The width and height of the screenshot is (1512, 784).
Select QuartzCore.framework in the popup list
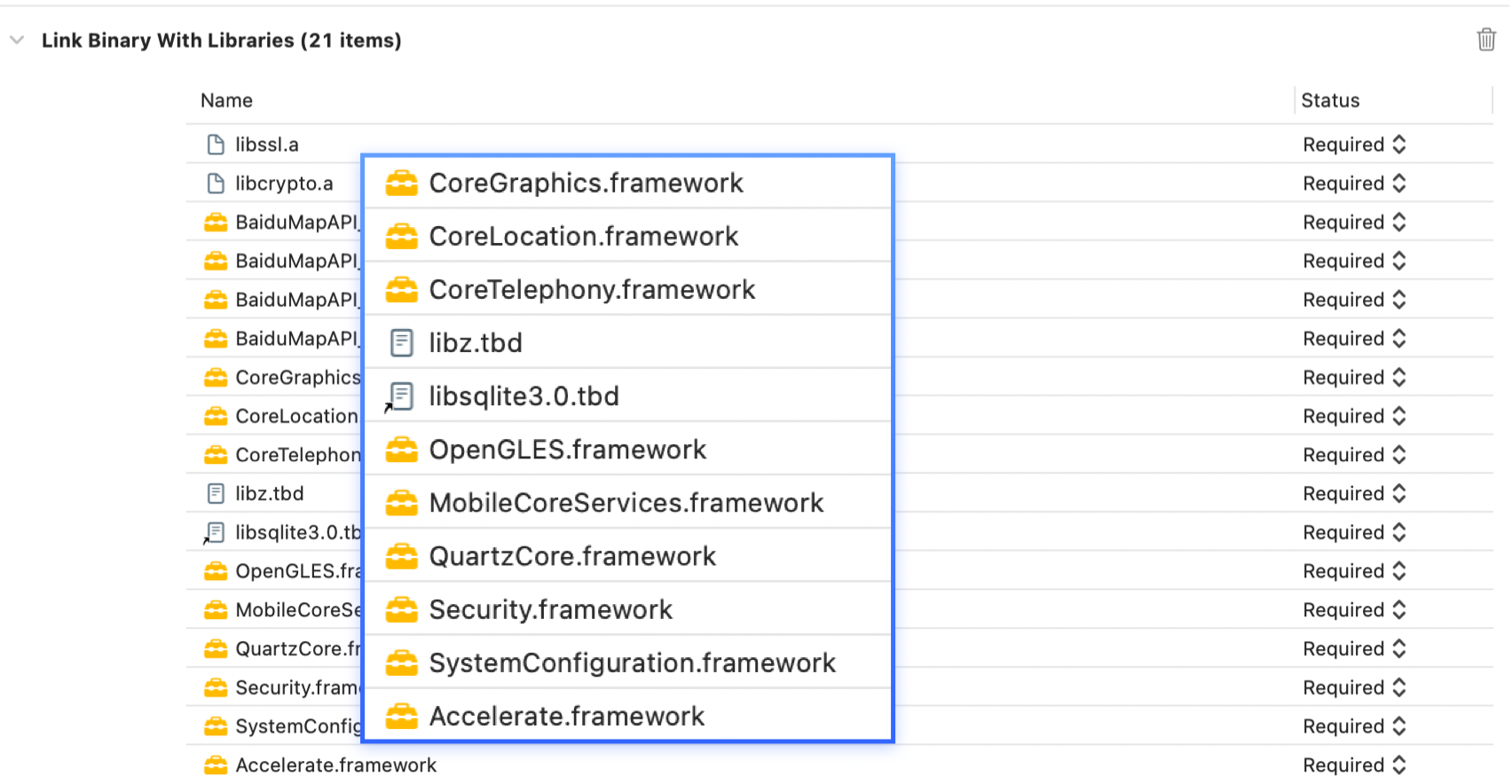[x=572, y=556]
